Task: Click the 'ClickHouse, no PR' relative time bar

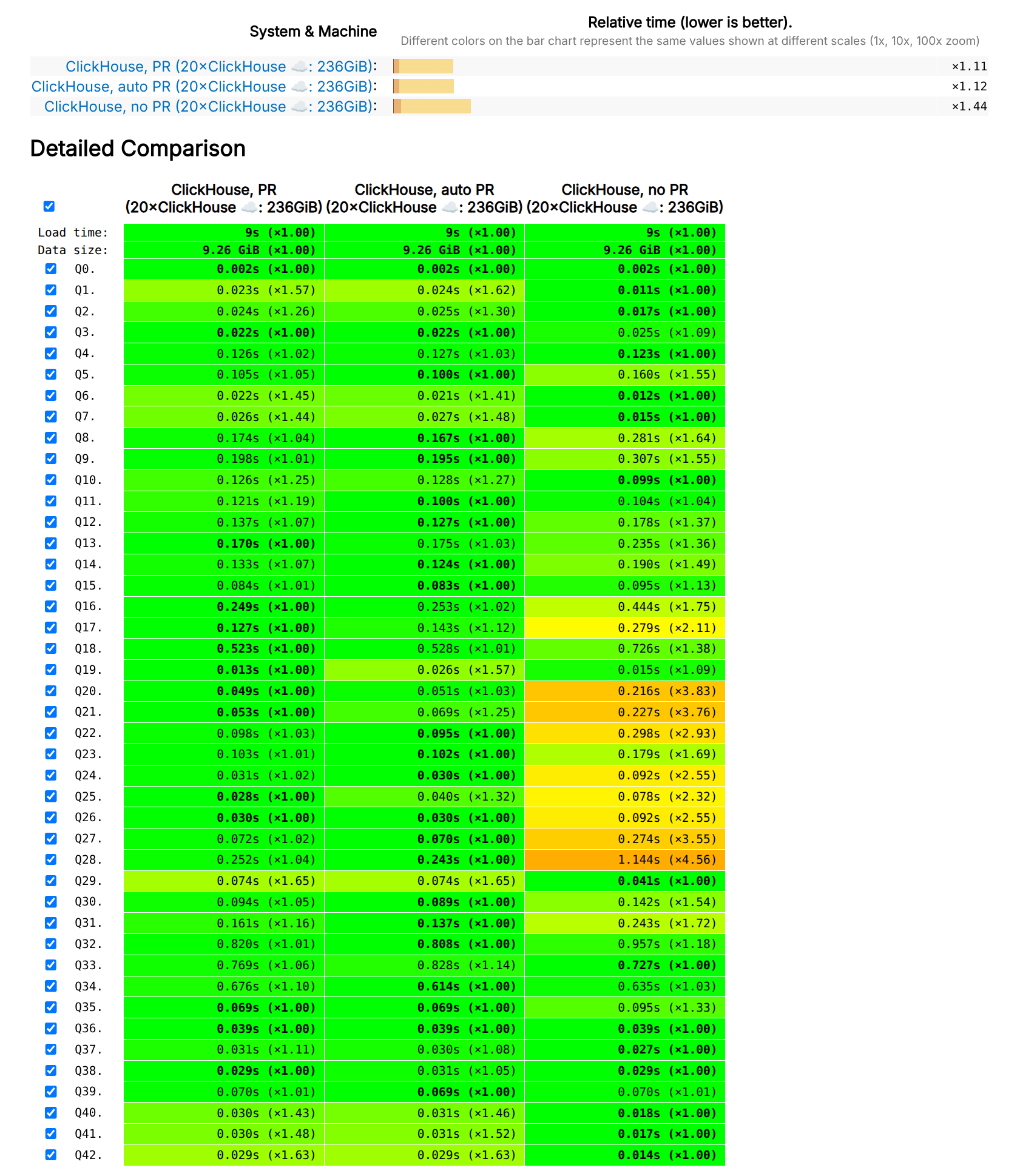Action: click(x=431, y=106)
